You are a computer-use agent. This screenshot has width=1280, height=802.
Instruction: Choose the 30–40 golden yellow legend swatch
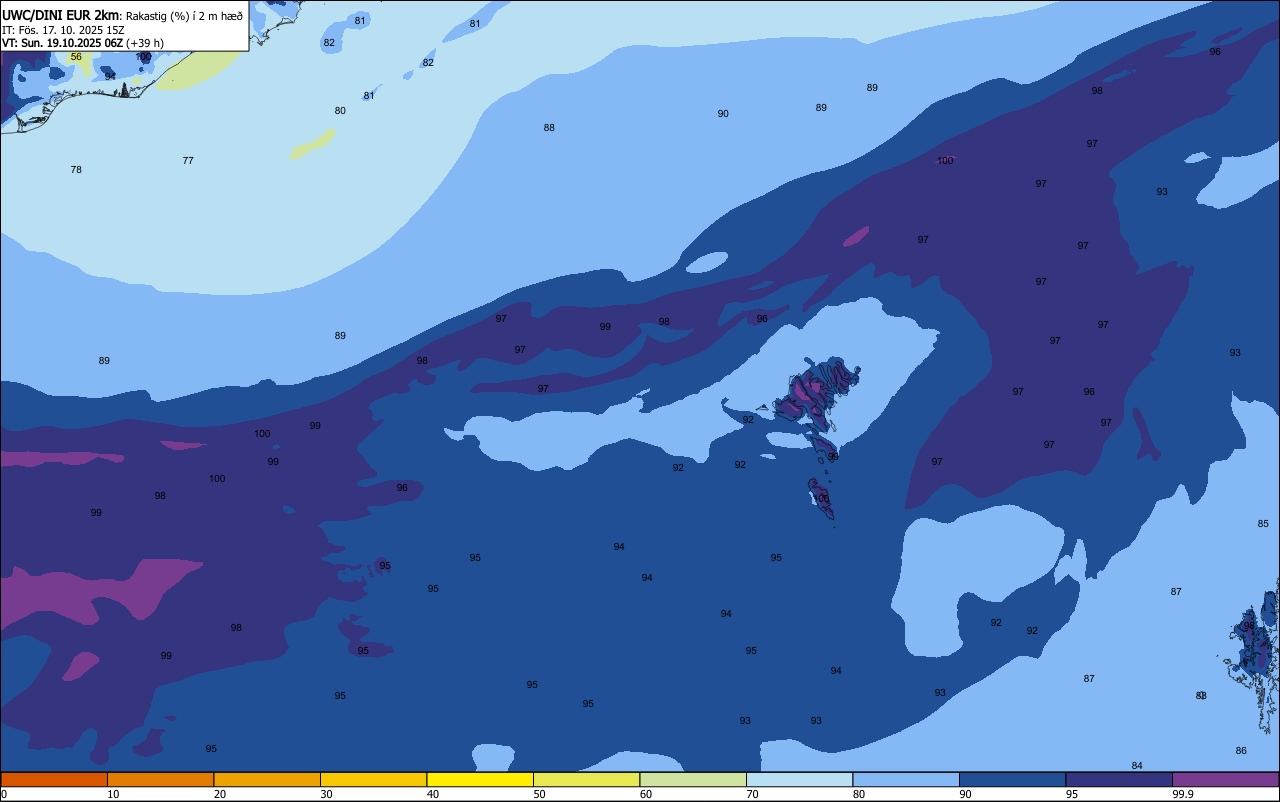click(x=373, y=779)
